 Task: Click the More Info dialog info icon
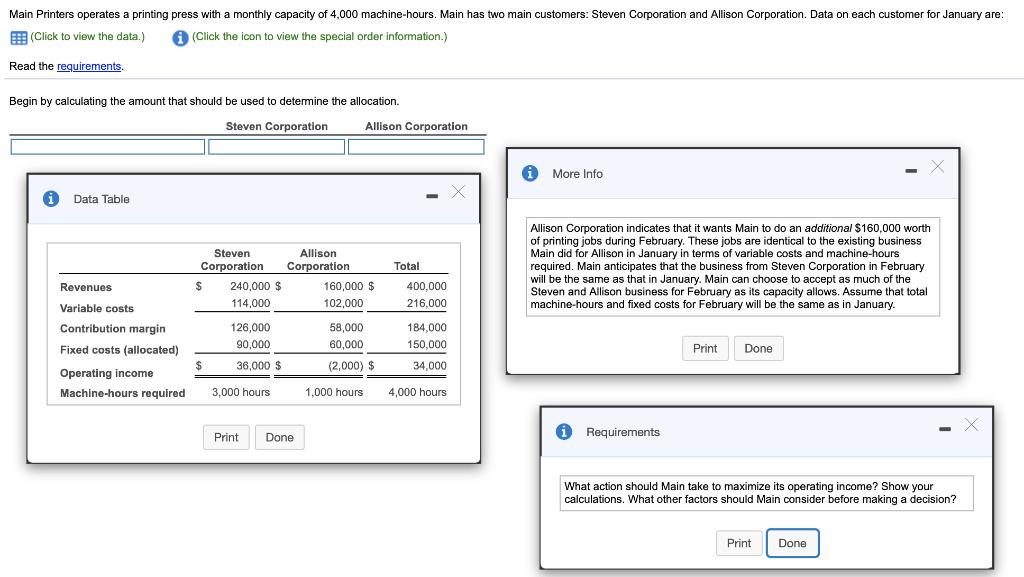click(530, 173)
